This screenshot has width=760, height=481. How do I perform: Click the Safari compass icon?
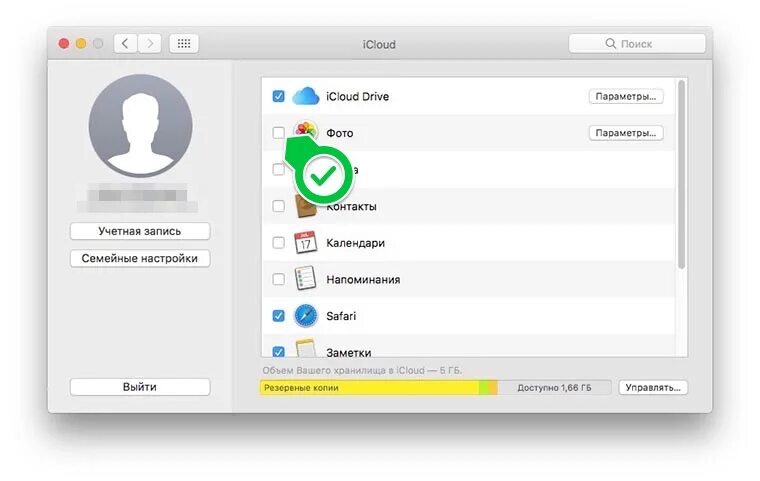[x=305, y=316]
